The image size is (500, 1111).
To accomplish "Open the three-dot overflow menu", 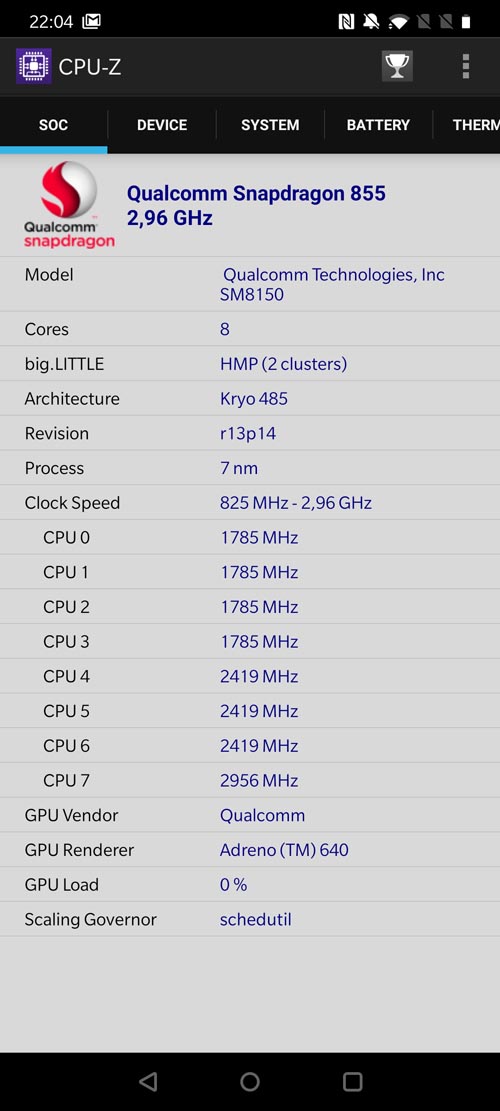I will click(465, 66).
